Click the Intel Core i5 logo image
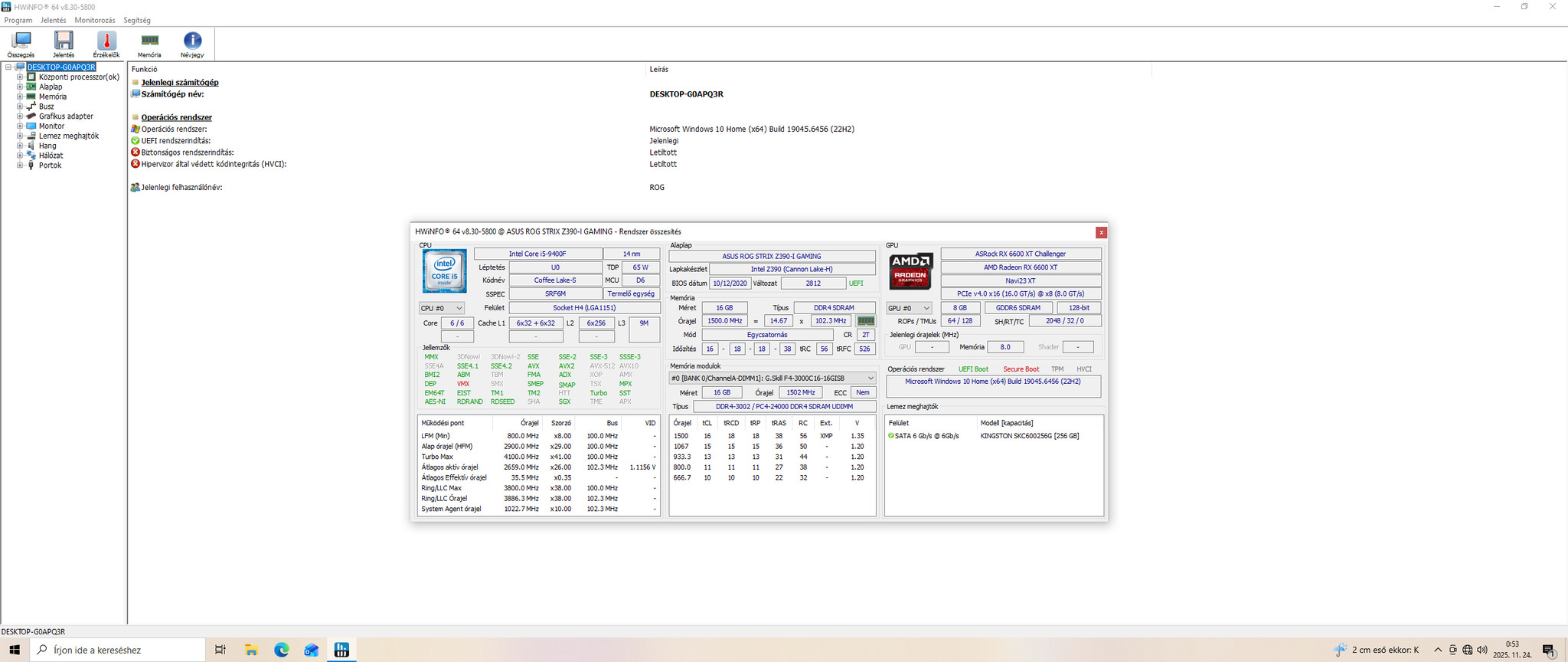This screenshot has height=662, width=1568. [444, 271]
